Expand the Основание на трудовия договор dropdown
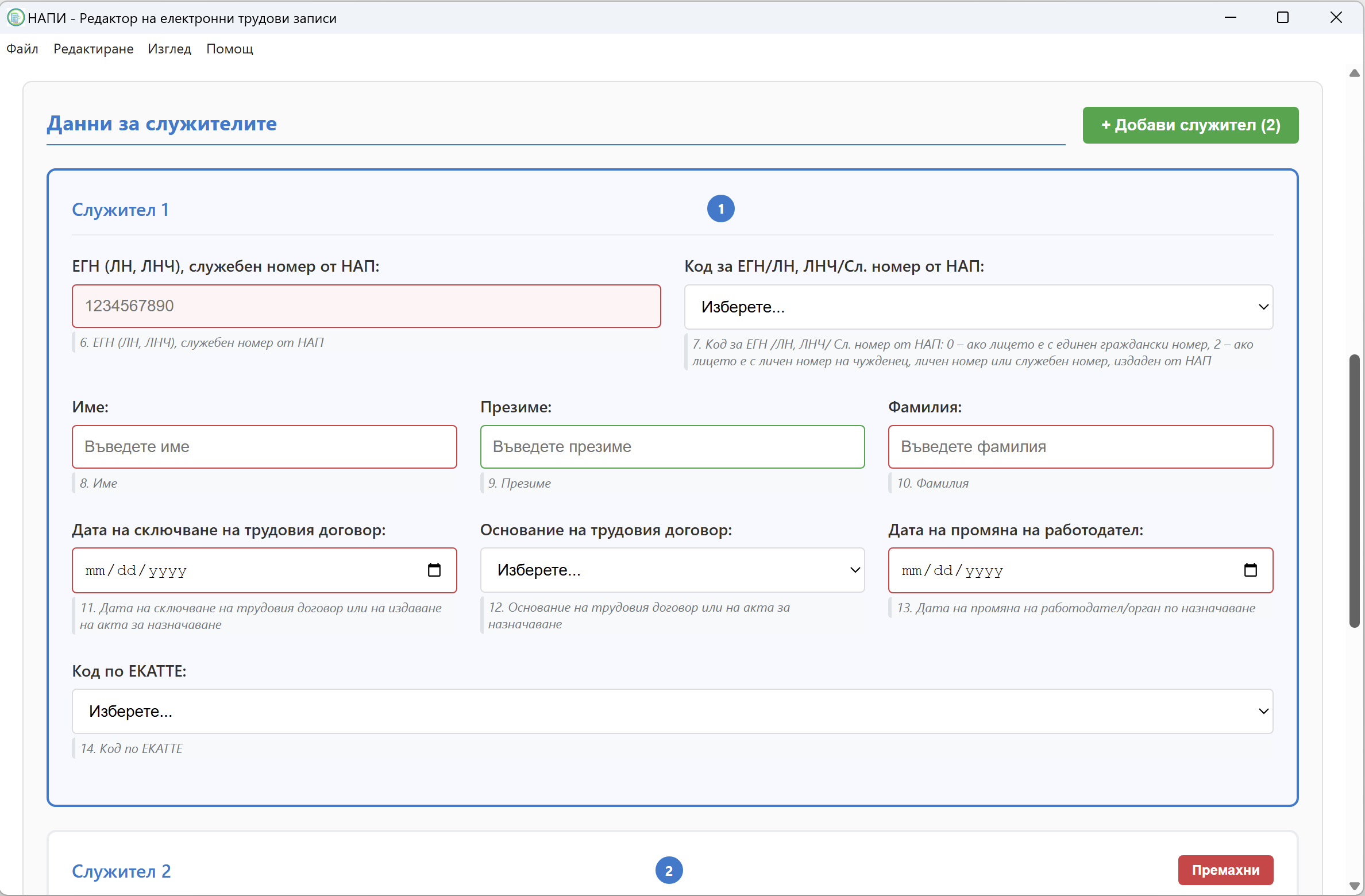Image resolution: width=1365 pixels, height=896 pixels. coord(672,570)
